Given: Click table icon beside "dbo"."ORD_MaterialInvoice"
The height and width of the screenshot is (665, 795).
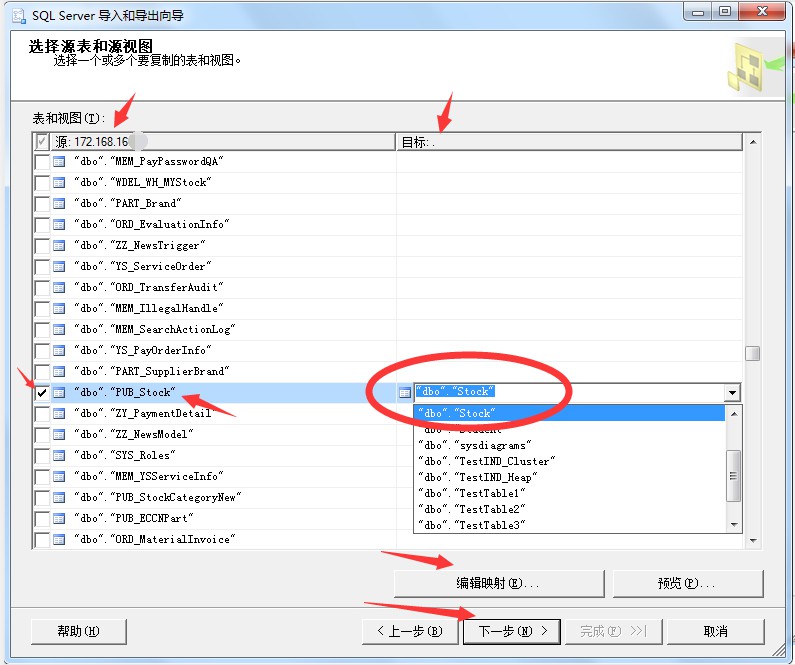Looking at the screenshot, I should point(59,540).
